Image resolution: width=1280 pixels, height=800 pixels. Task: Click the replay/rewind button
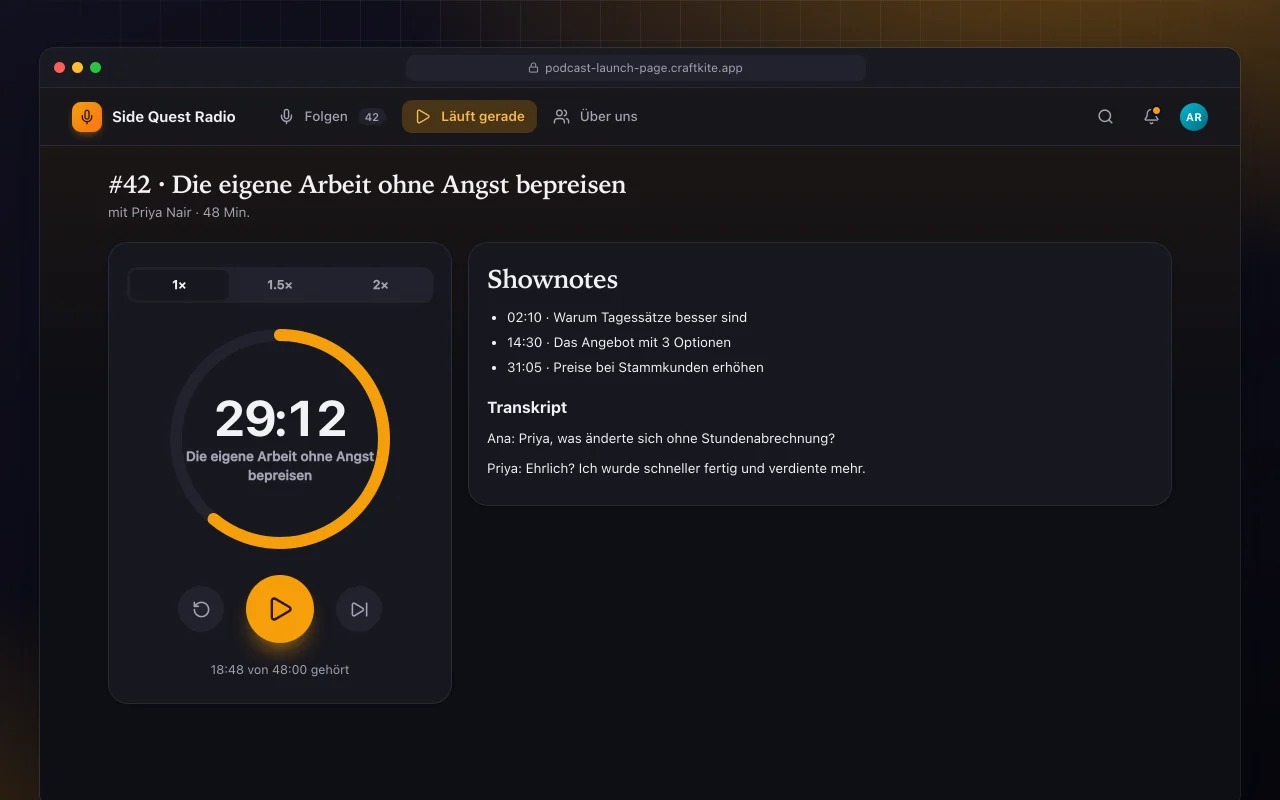(201, 609)
